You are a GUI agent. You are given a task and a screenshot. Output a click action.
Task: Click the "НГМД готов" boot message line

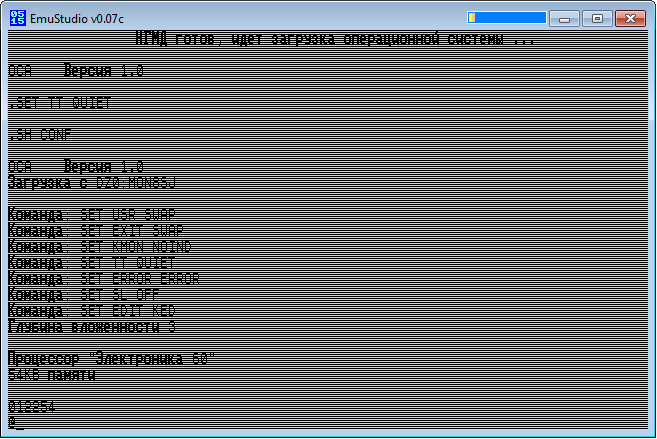pyautogui.click(x=334, y=40)
